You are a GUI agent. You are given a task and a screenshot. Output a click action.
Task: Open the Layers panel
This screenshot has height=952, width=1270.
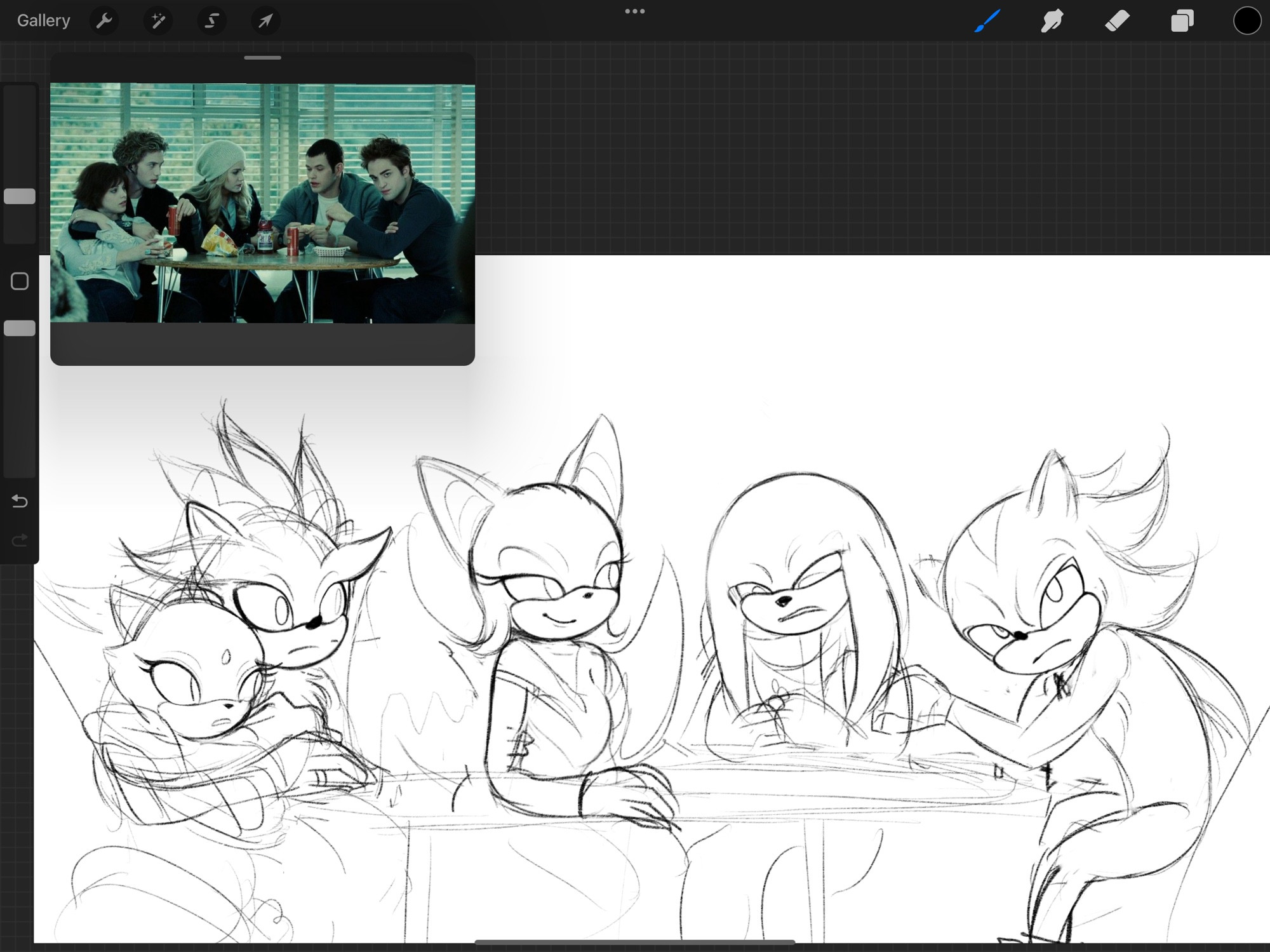[x=1182, y=21]
